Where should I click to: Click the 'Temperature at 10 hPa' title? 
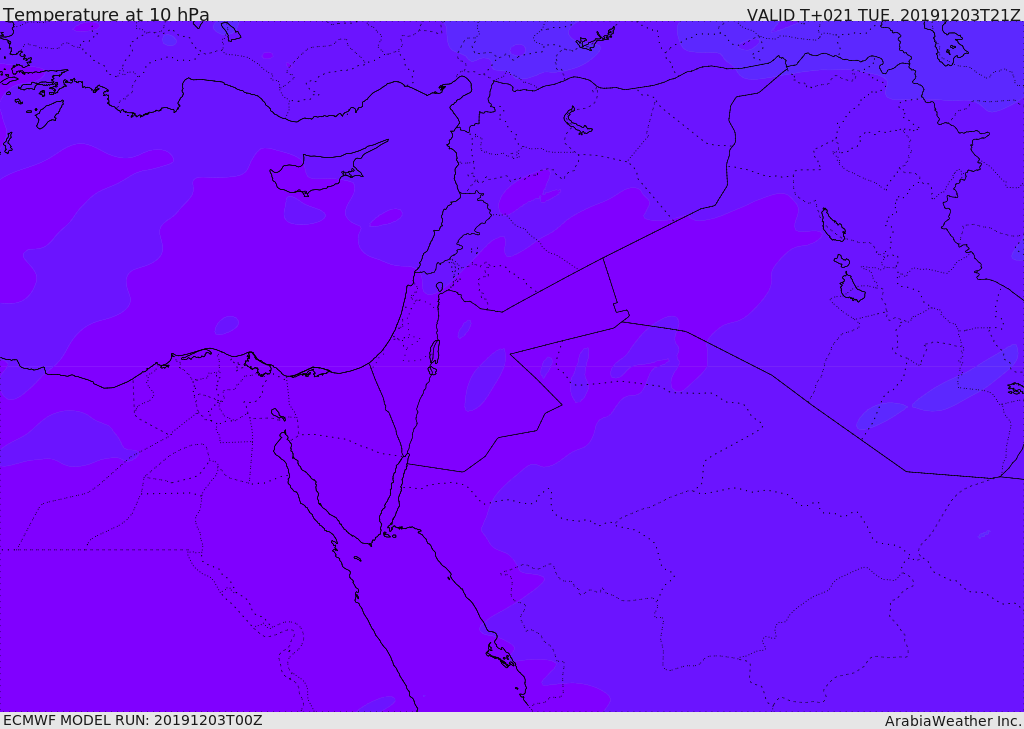click(106, 13)
